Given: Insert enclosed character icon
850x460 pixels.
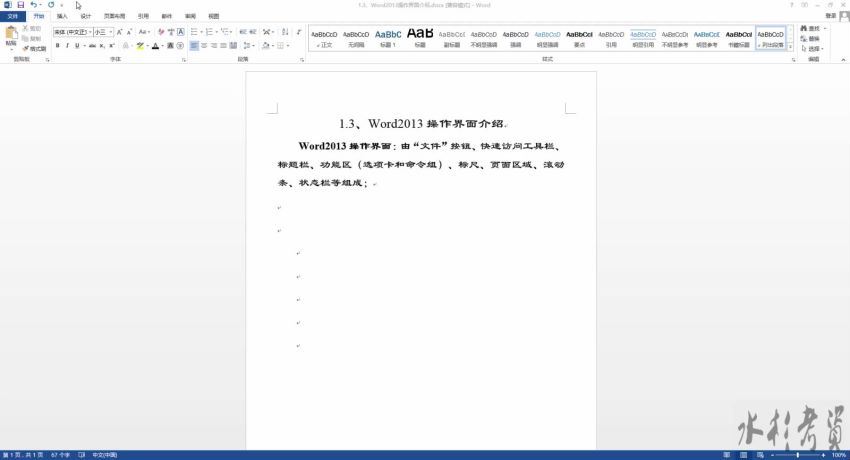Looking at the screenshot, I should tap(180, 46).
